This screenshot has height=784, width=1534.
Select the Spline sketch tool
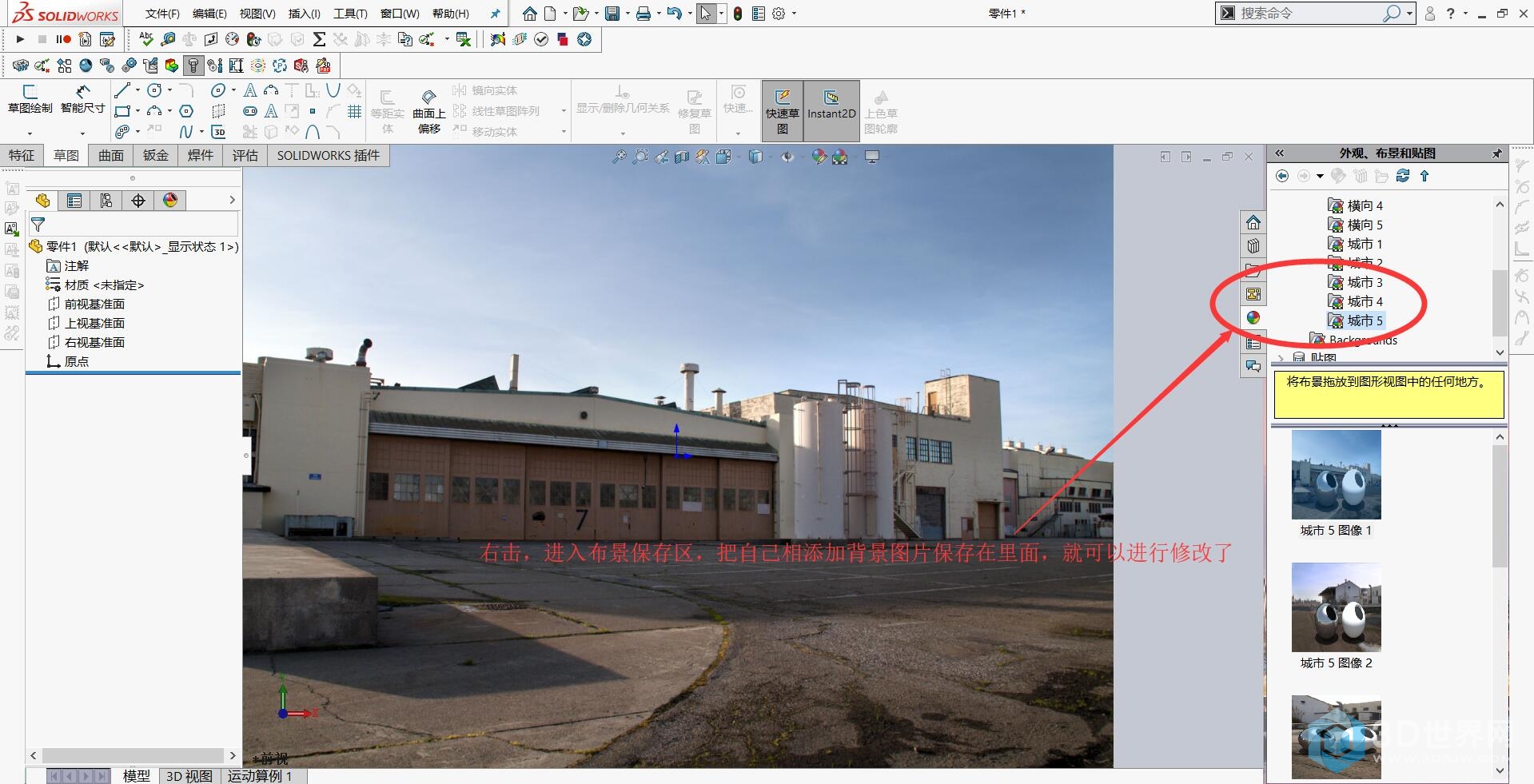(185, 132)
